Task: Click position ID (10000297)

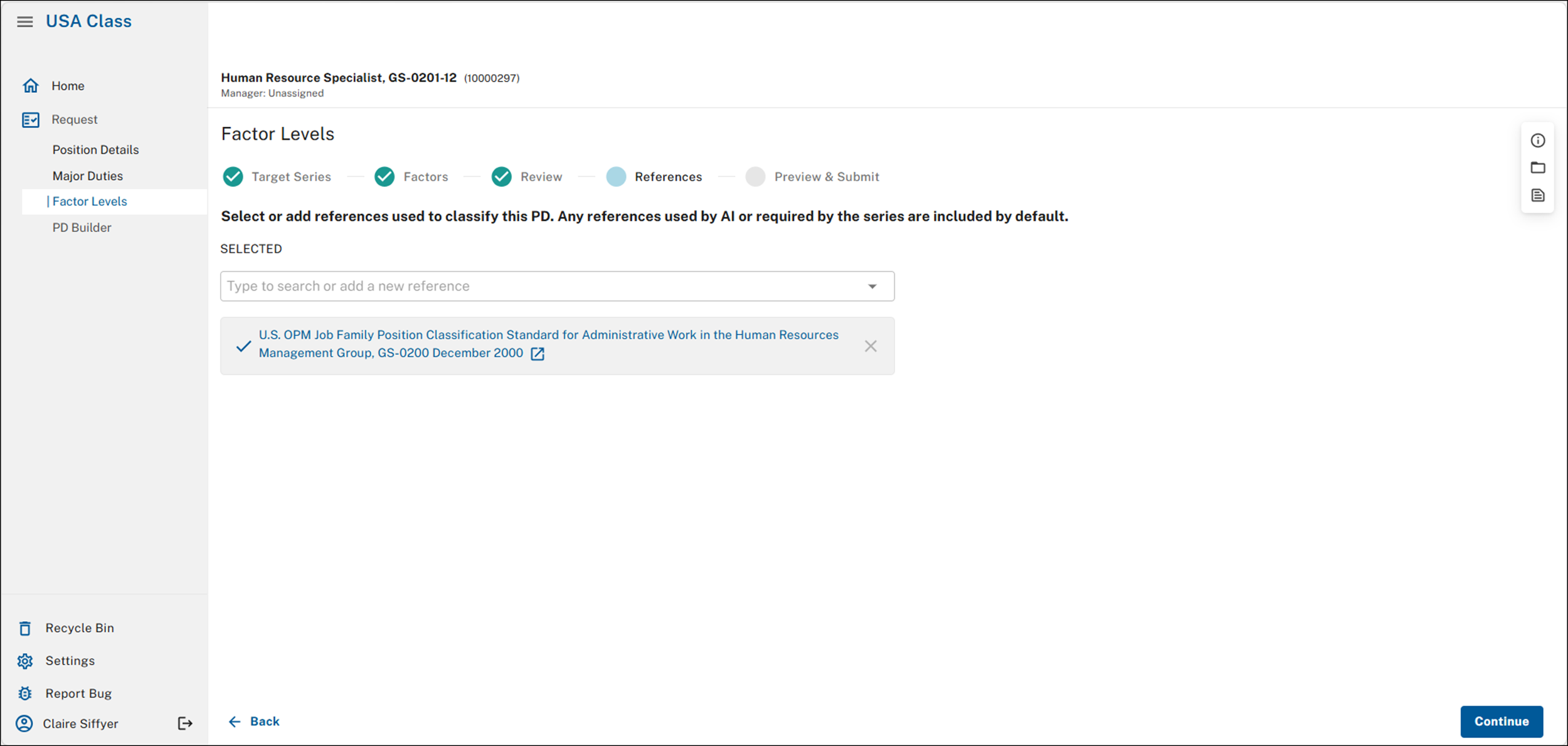Action: (x=492, y=78)
